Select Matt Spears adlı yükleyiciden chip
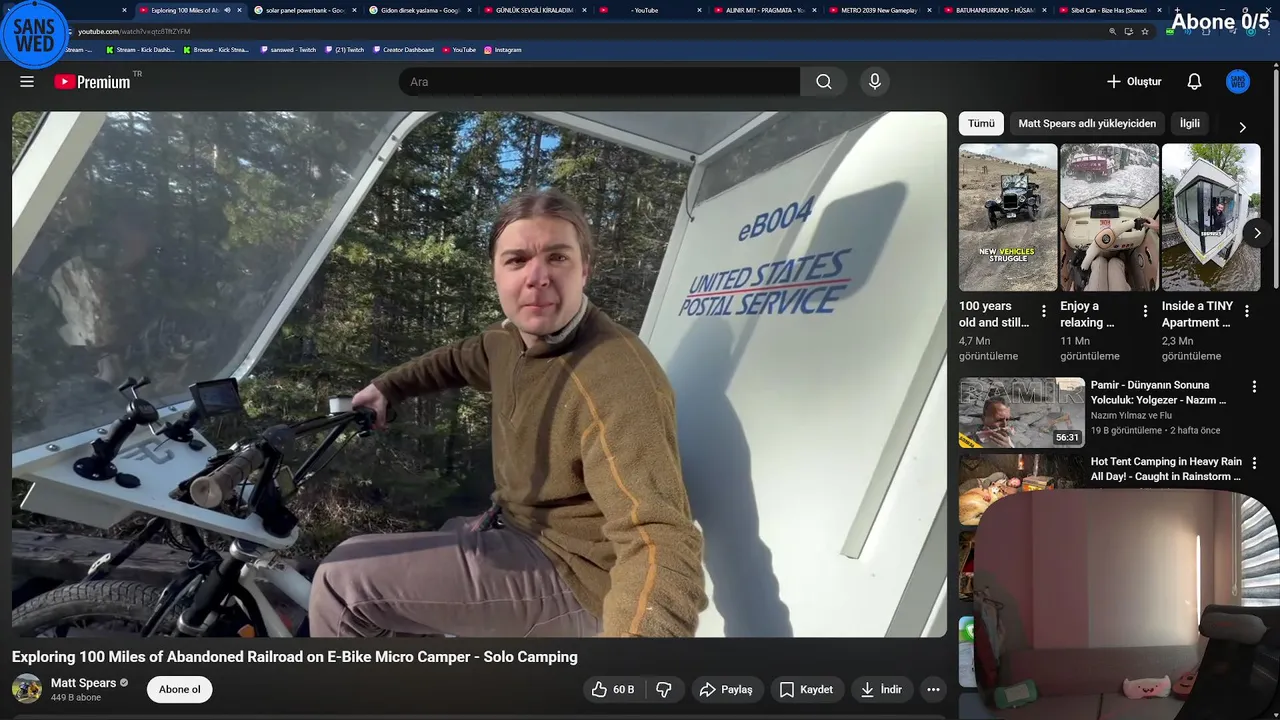Viewport: 1280px width, 720px height. click(x=1087, y=124)
